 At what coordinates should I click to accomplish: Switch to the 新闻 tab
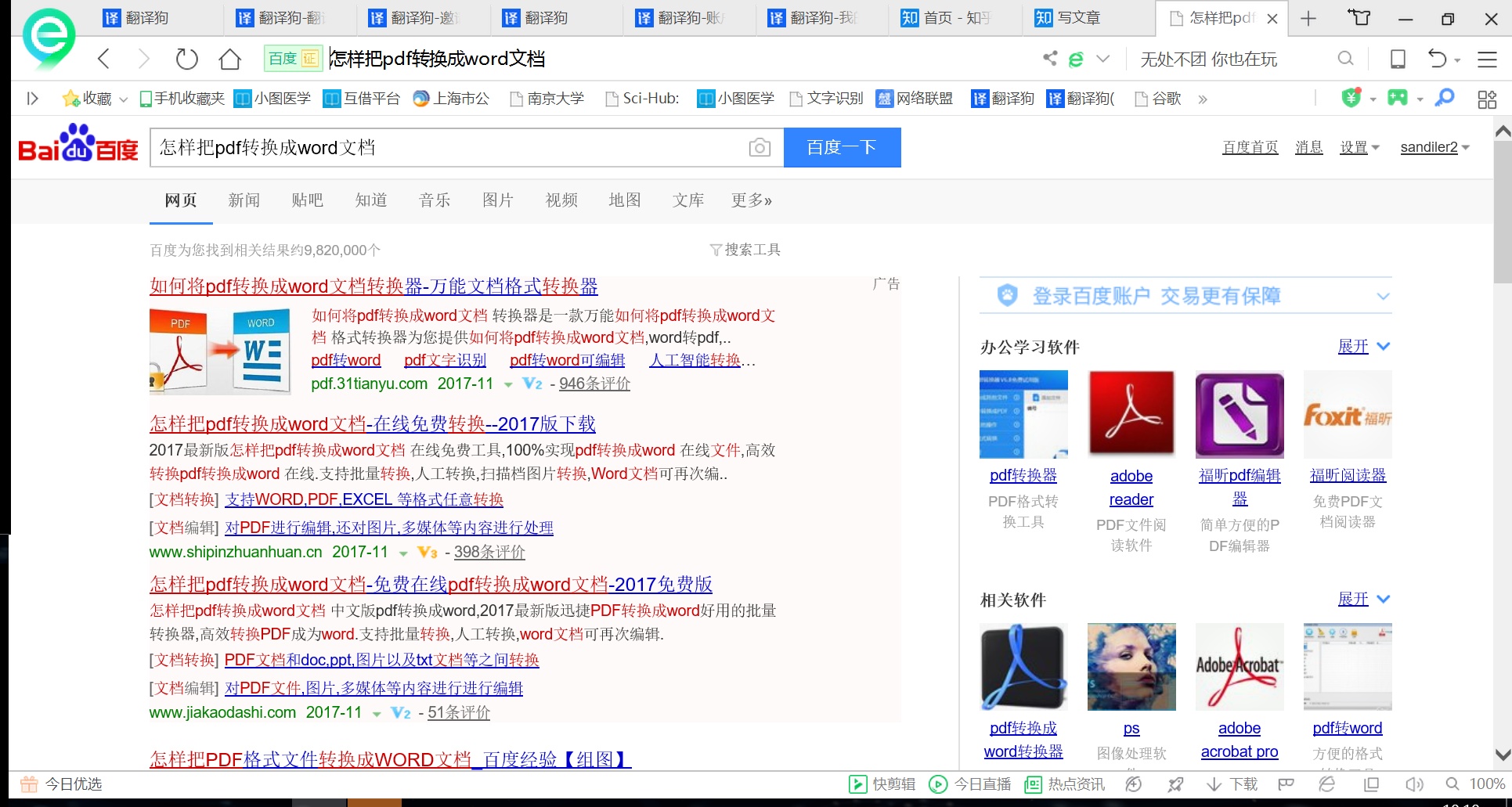coord(244,200)
